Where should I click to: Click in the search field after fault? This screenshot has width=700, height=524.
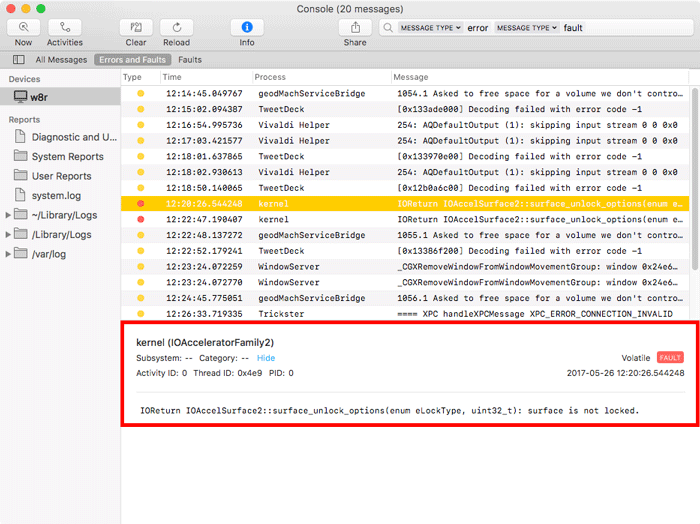pos(638,28)
